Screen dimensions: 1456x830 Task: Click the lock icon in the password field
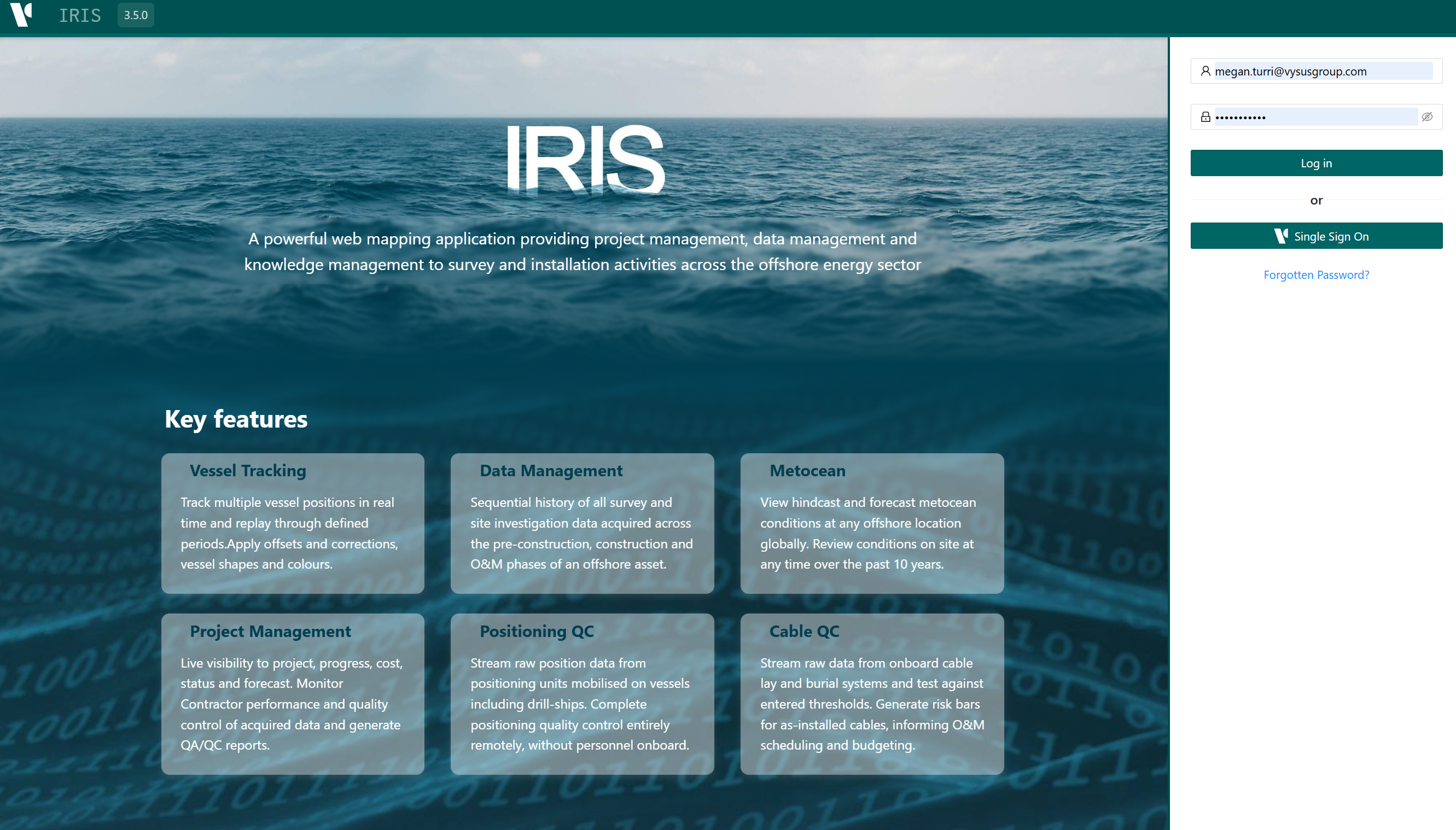(1205, 117)
